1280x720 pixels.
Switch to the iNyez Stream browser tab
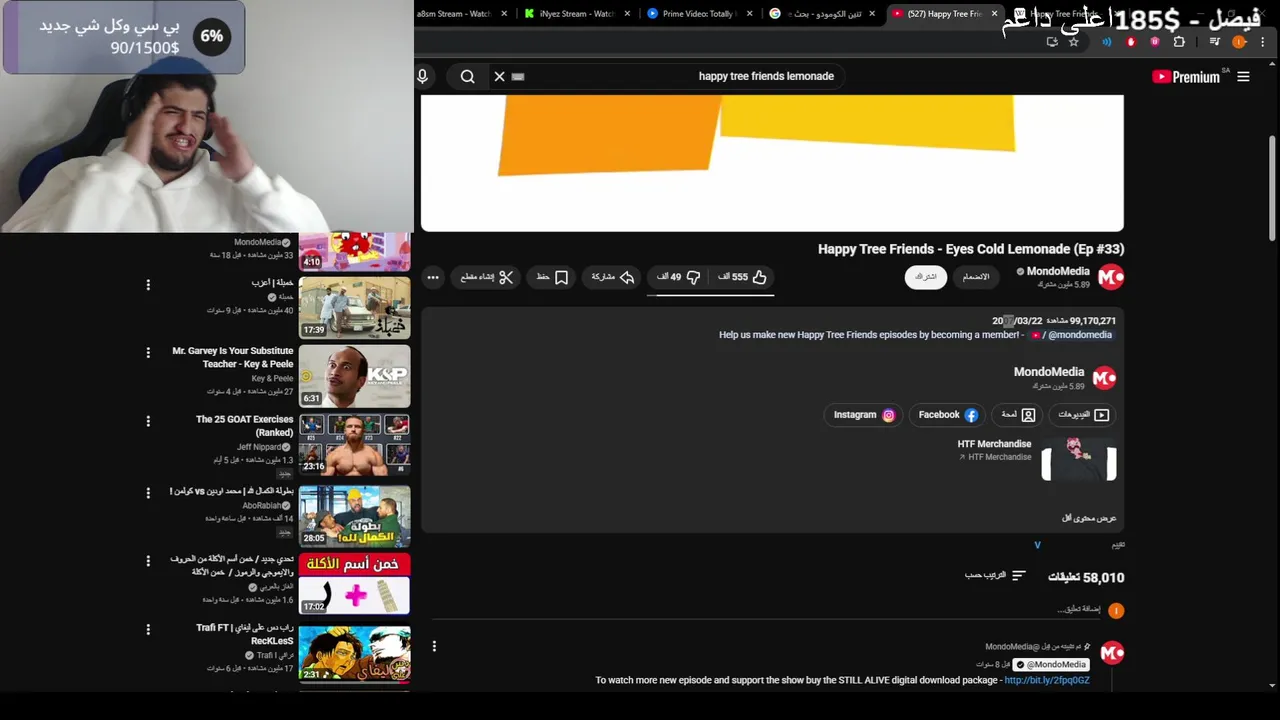pos(570,14)
